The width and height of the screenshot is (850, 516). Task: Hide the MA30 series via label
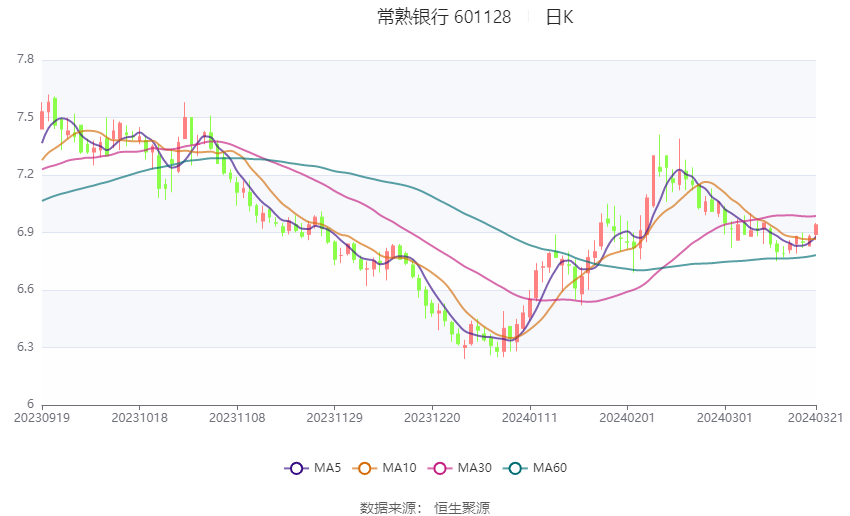(474, 468)
